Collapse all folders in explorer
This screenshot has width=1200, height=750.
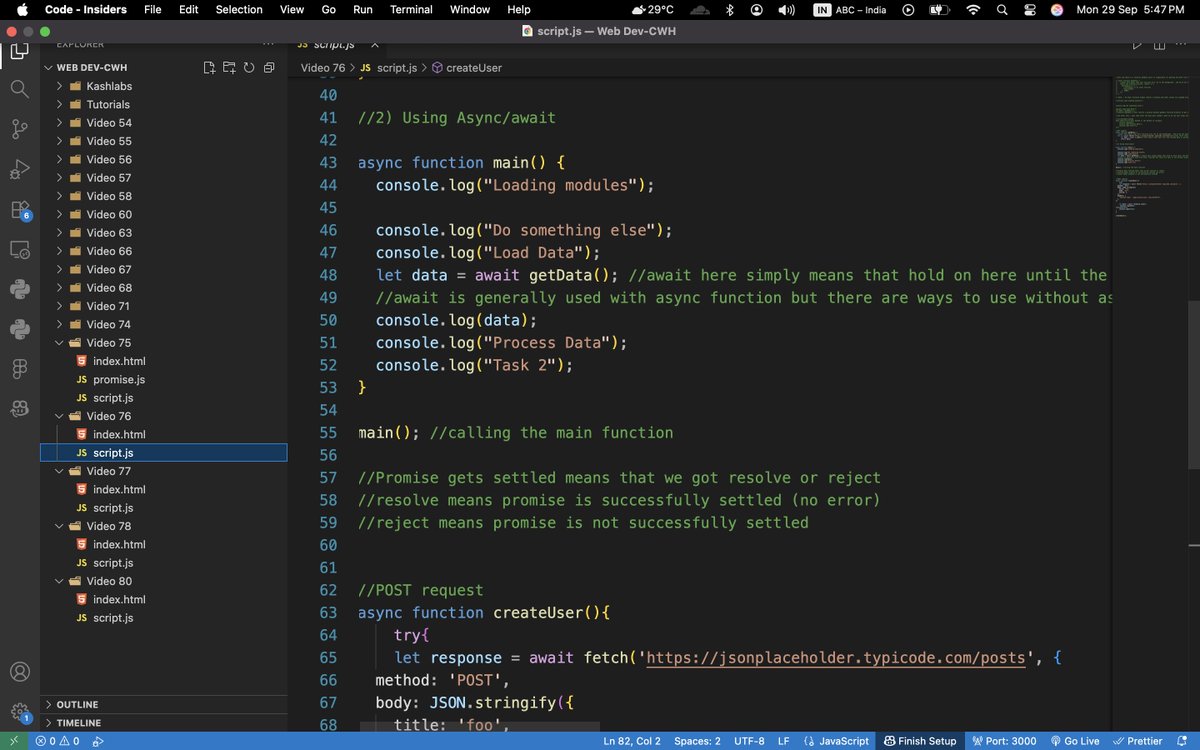click(x=269, y=67)
